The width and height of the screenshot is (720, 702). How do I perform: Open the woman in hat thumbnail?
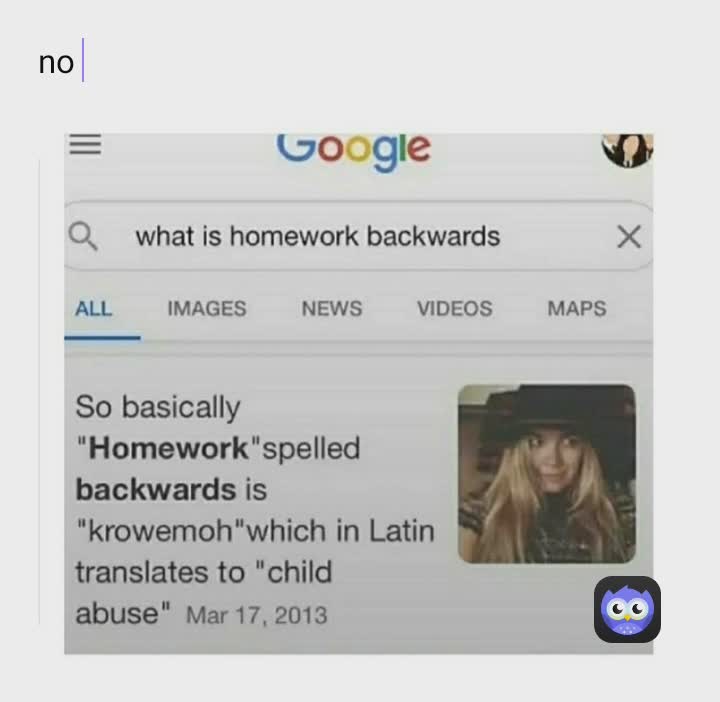point(546,474)
